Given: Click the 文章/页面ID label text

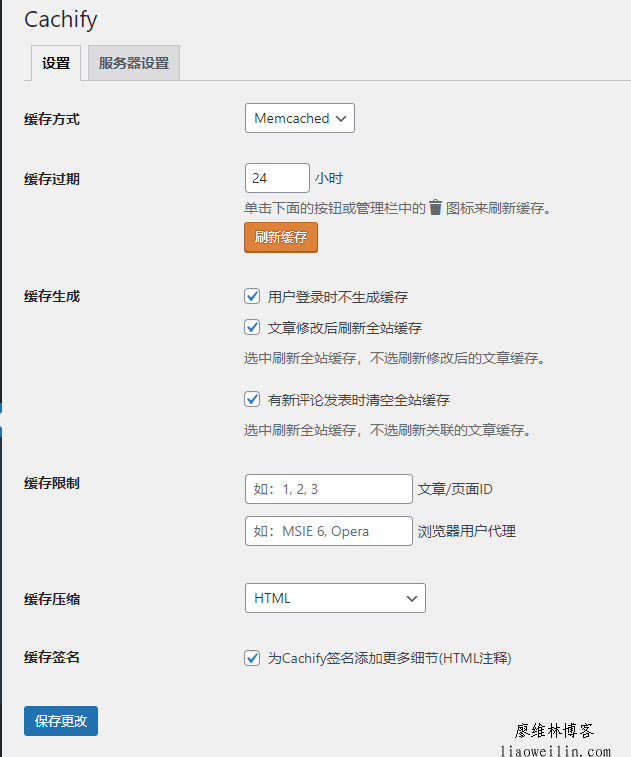Looking at the screenshot, I should coord(455,489).
